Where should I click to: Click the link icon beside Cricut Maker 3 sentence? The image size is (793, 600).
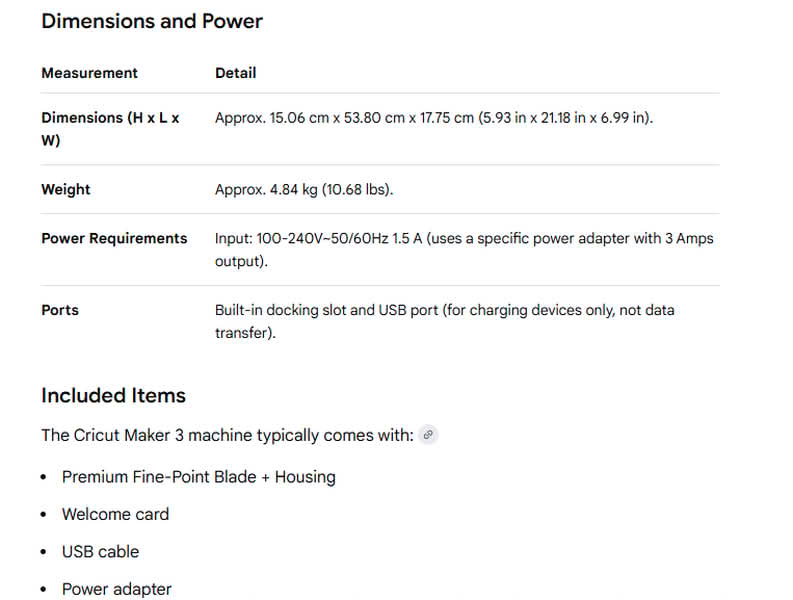[428, 435]
